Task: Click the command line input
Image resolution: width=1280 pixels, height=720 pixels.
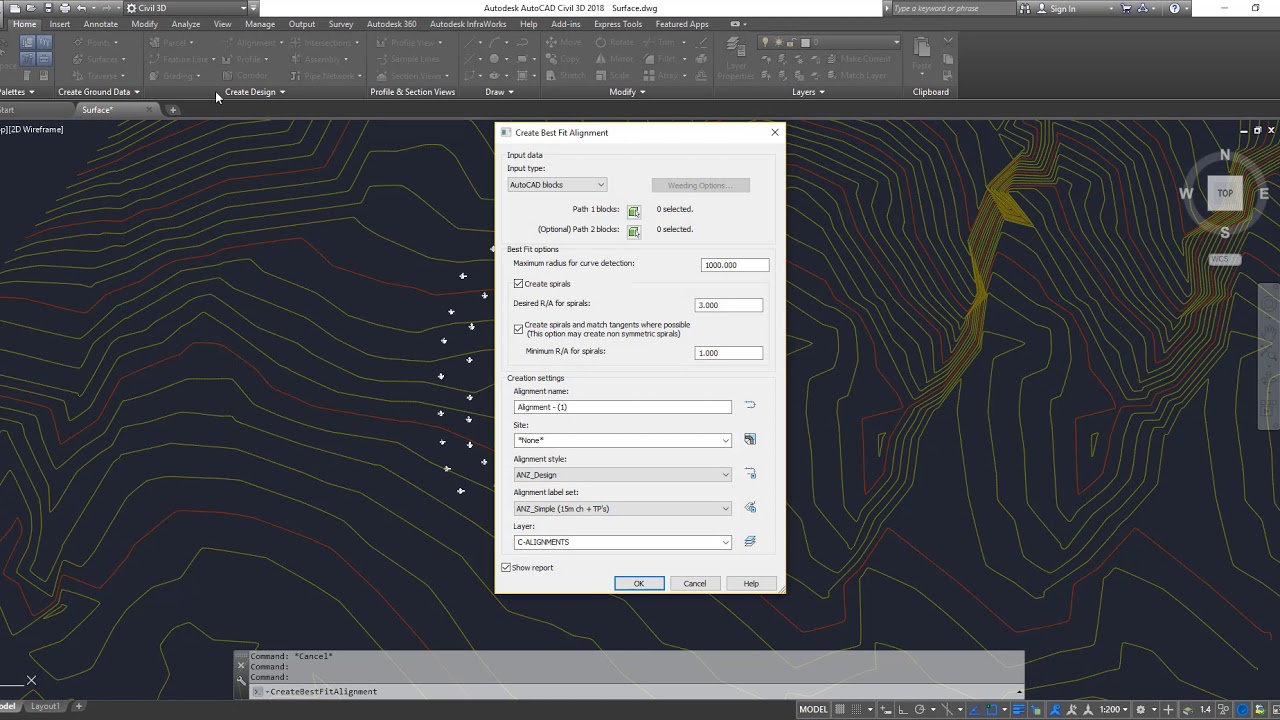Action: pyautogui.click(x=640, y=692)
